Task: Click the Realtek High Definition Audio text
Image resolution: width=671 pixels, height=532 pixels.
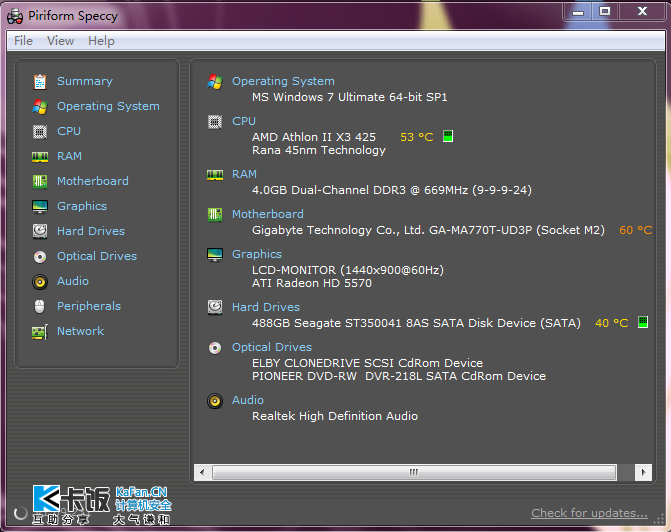Action: (x=335, y=416)
